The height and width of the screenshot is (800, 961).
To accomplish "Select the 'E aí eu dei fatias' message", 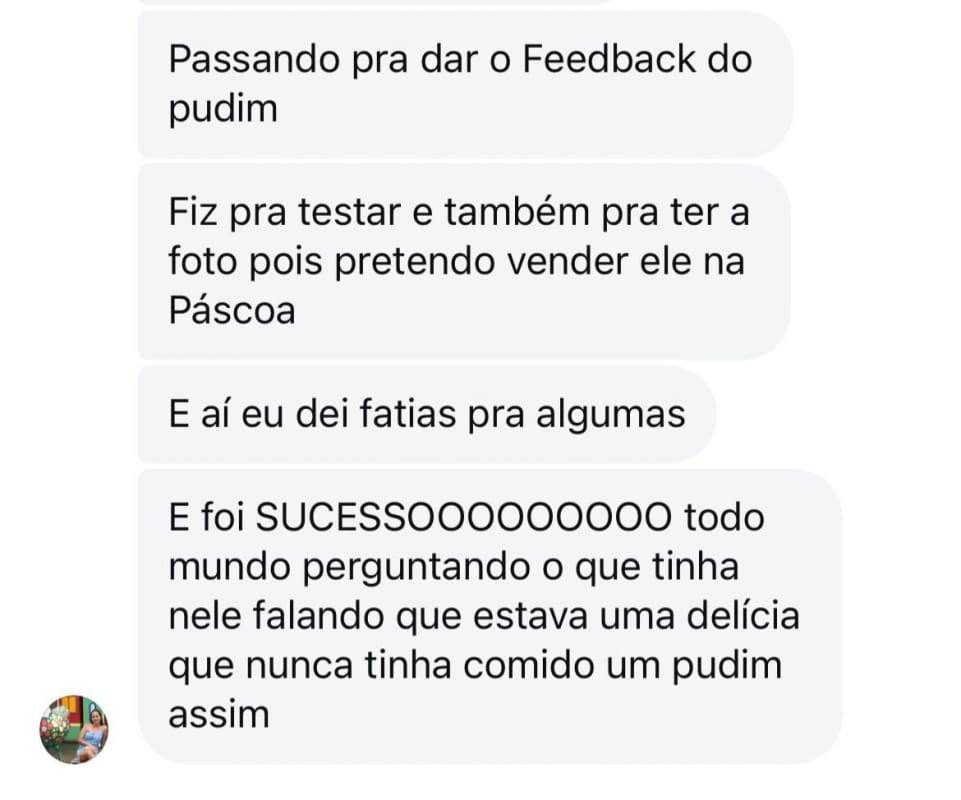I will click(x=427, y=414).
